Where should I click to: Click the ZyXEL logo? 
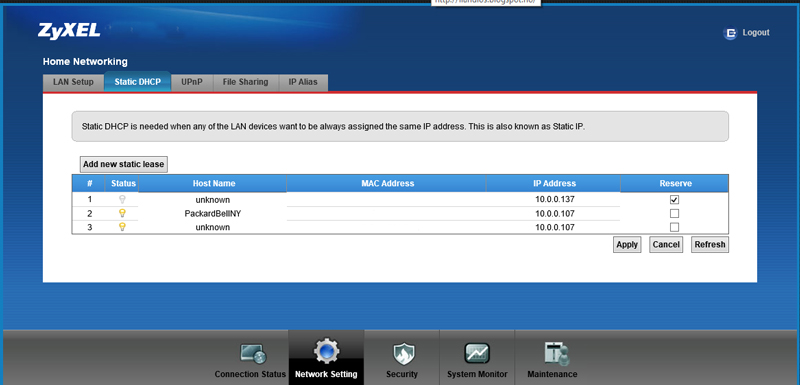69,31
